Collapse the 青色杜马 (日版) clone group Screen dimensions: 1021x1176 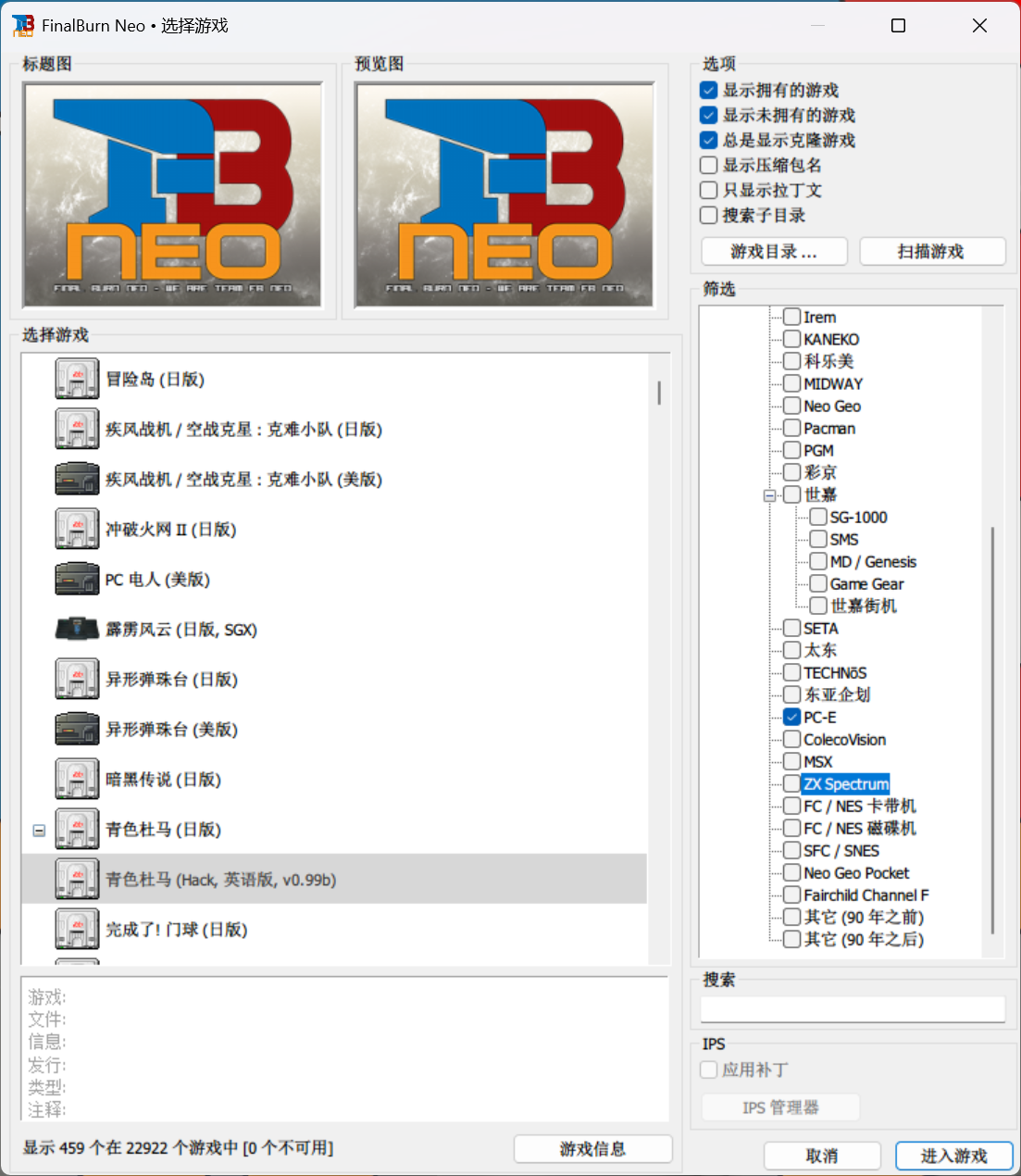coord(39,830)
